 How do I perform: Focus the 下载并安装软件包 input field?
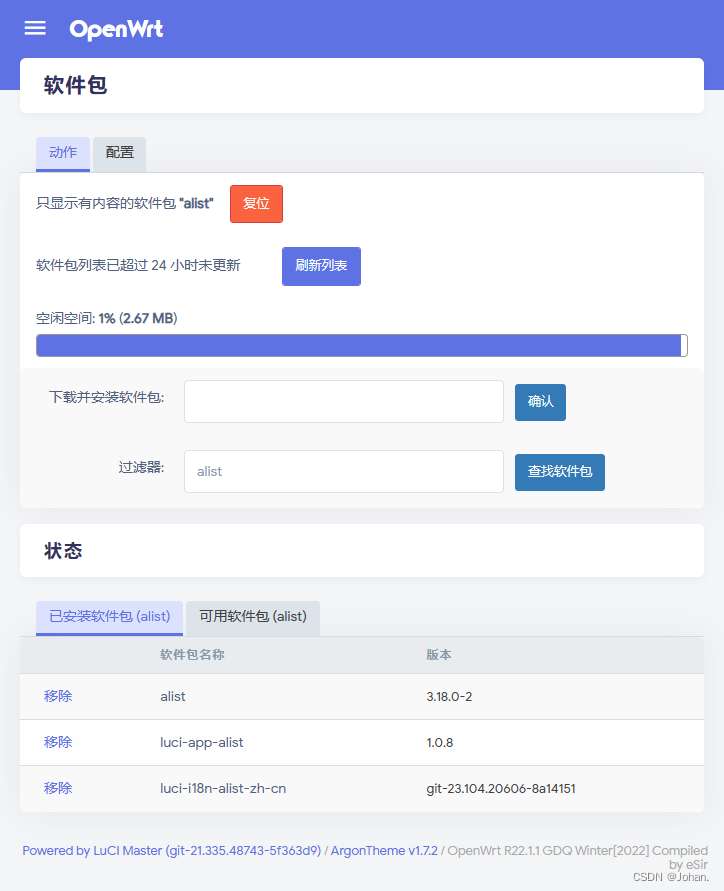[x=344, y=402]
